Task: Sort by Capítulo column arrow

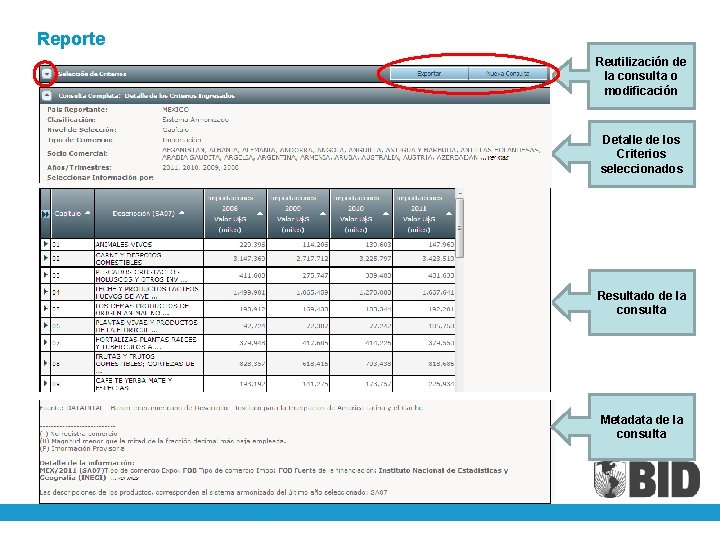Action: click(88, 213)
